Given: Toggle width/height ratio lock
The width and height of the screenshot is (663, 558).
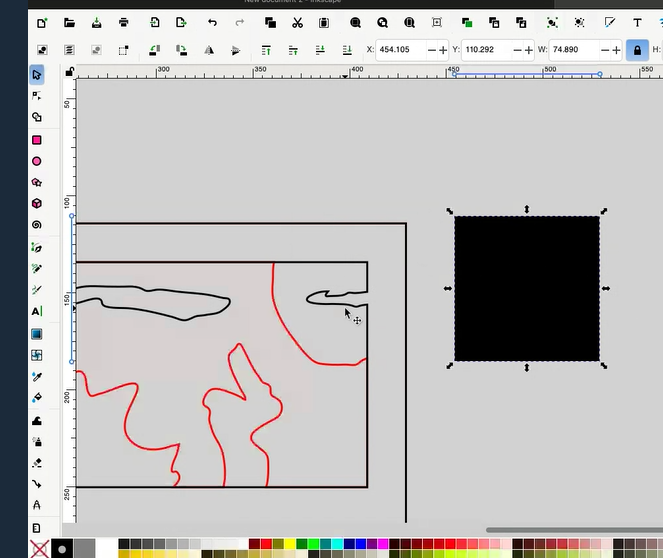Looking at the screenshot, I should pos(637,50).
